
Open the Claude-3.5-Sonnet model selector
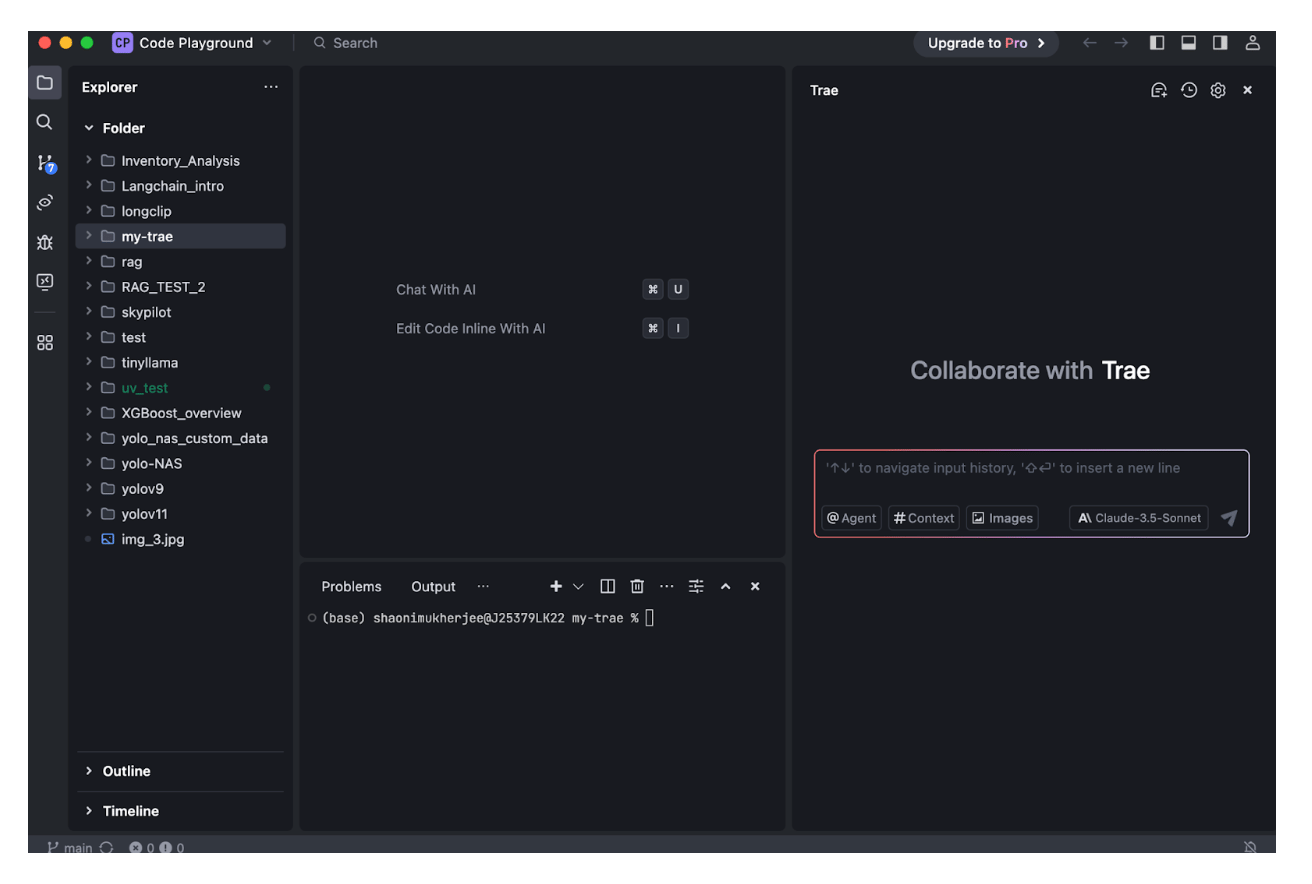pos(1139,518)
